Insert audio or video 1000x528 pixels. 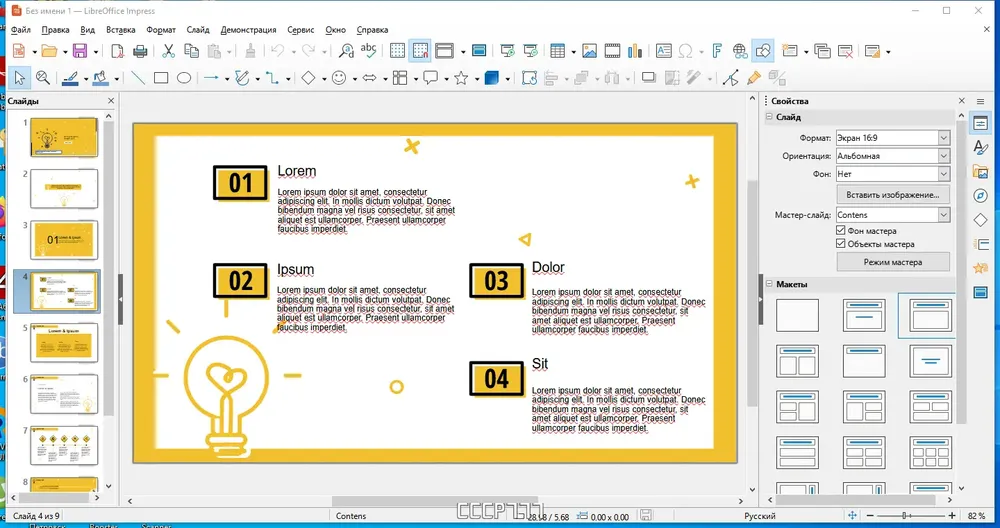tap(612, 51)
